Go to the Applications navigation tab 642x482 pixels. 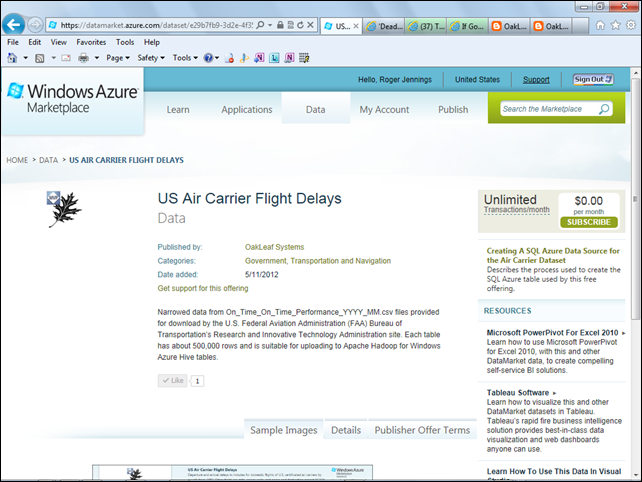[x=246, y=110]
